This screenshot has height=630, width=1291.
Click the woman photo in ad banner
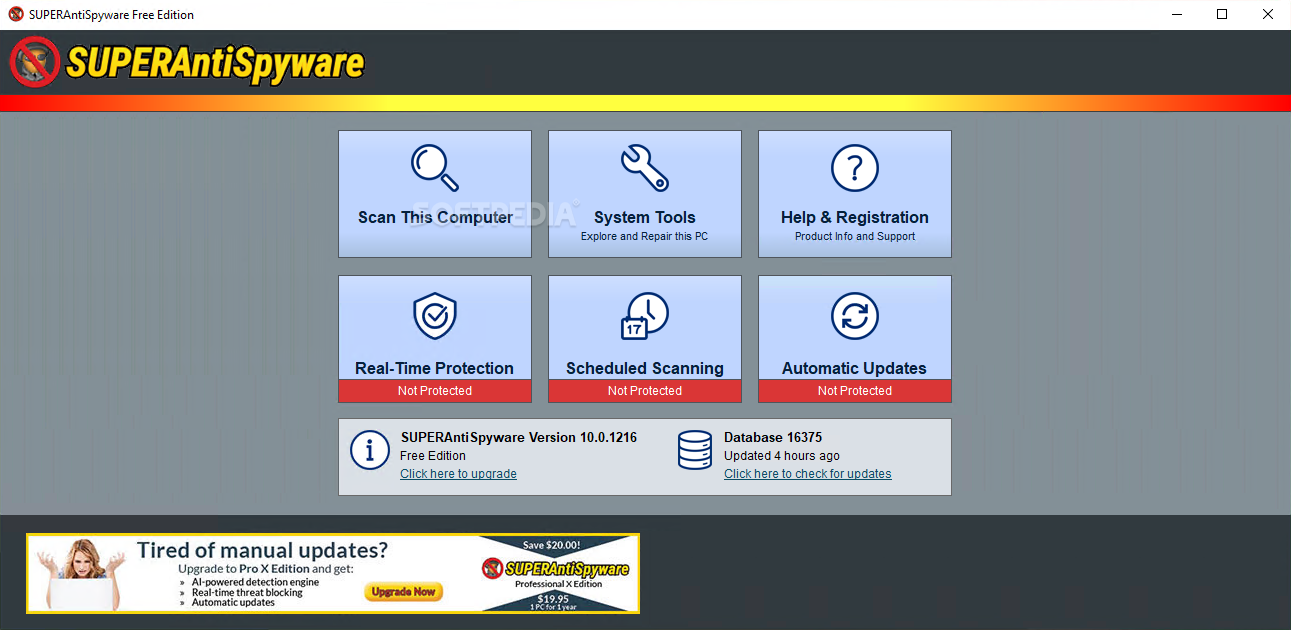(x=84, y=573)
